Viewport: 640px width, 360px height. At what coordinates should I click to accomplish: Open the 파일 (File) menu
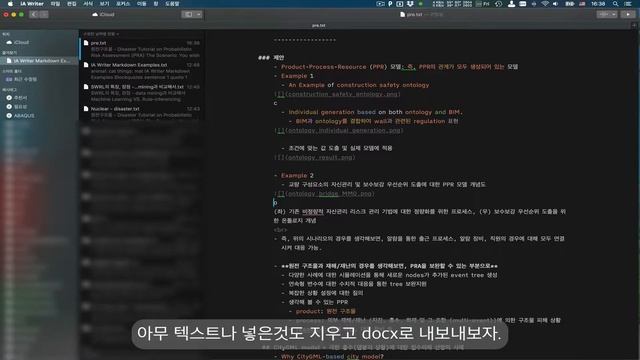pos(55,4)
